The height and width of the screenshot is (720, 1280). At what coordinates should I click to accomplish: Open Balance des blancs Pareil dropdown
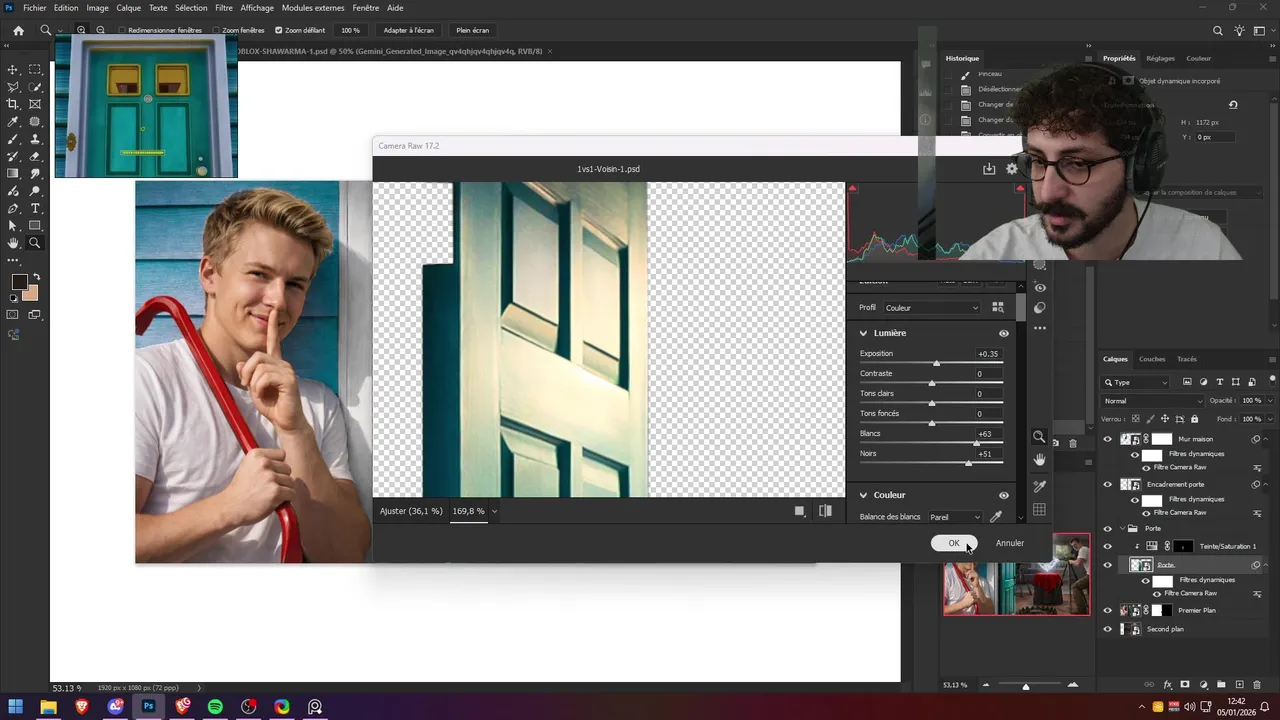pyautogui.click(x=955, y=517)
